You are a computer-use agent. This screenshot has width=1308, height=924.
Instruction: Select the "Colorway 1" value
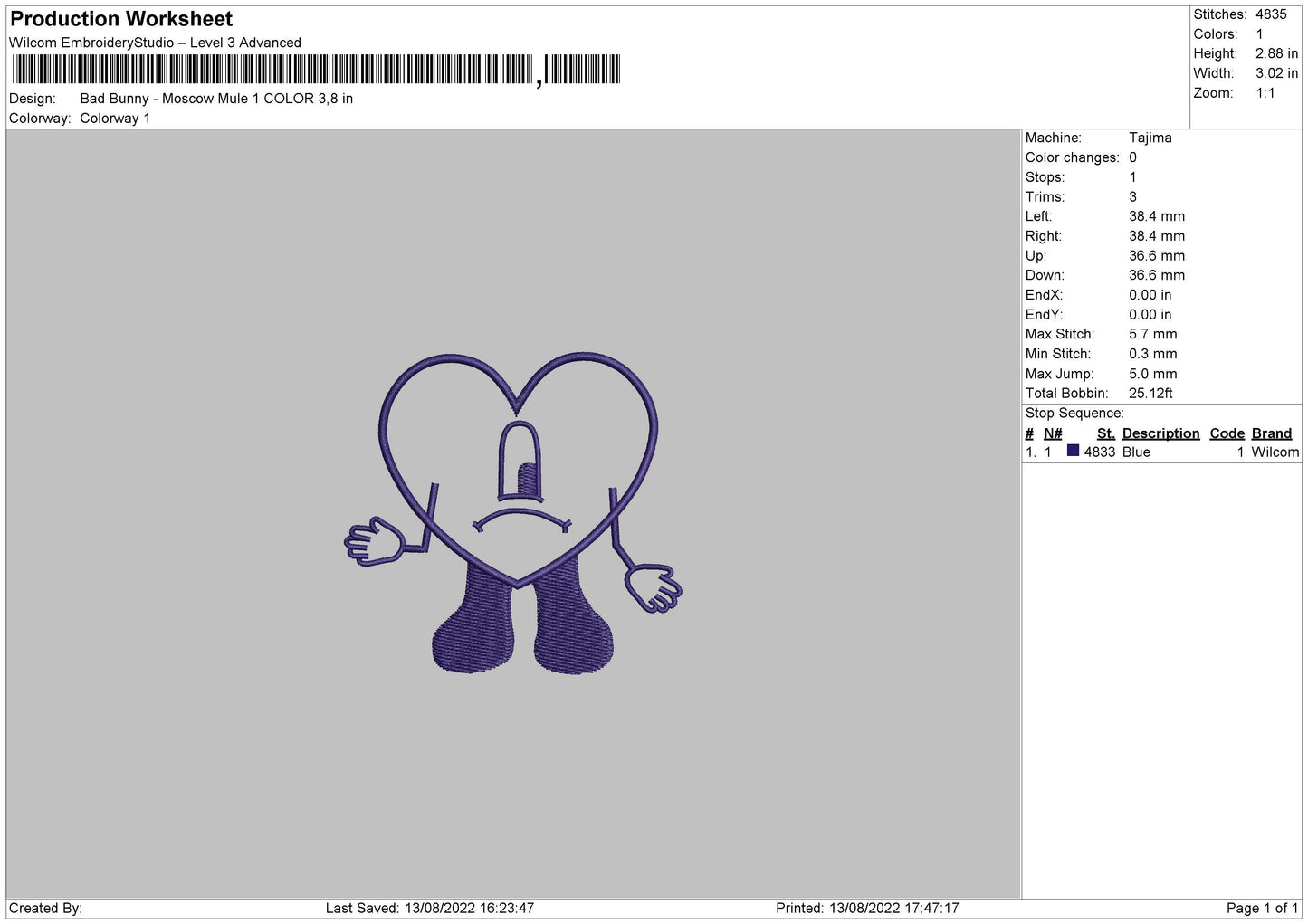click(x=115, y=119)
